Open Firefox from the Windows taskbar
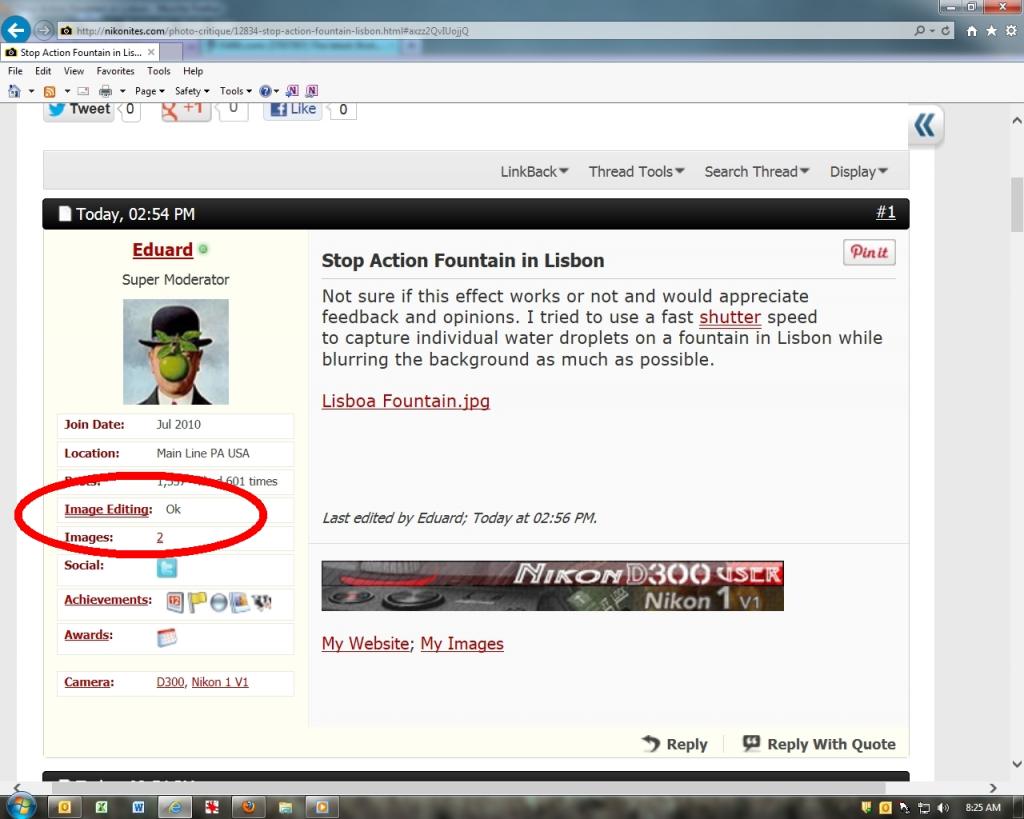 click(248, 806)
